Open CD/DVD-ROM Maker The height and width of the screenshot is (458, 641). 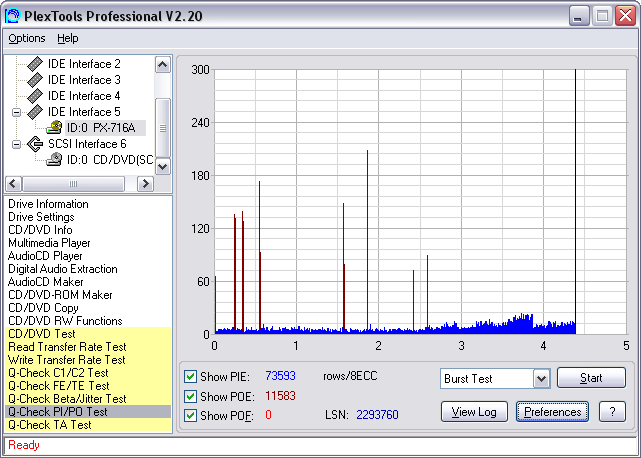pos(60,295)
